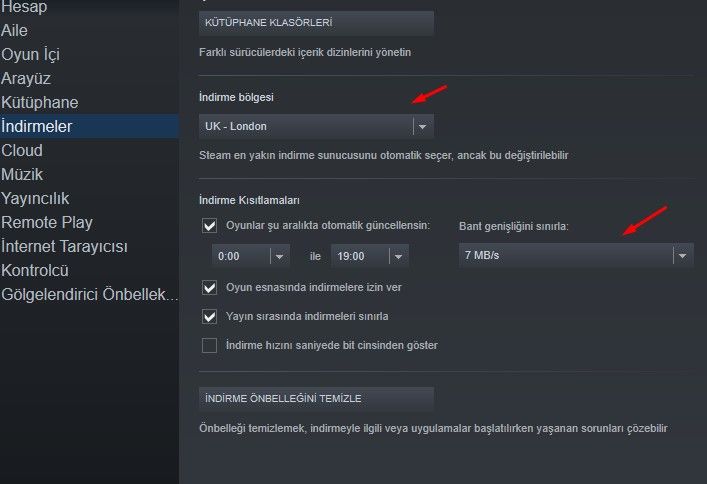Screen dimensions: 707x484
Task: Toggle 'Yayın sırasında indirmeleri sınırla' checkbox
Action: (x=209, y=316)
